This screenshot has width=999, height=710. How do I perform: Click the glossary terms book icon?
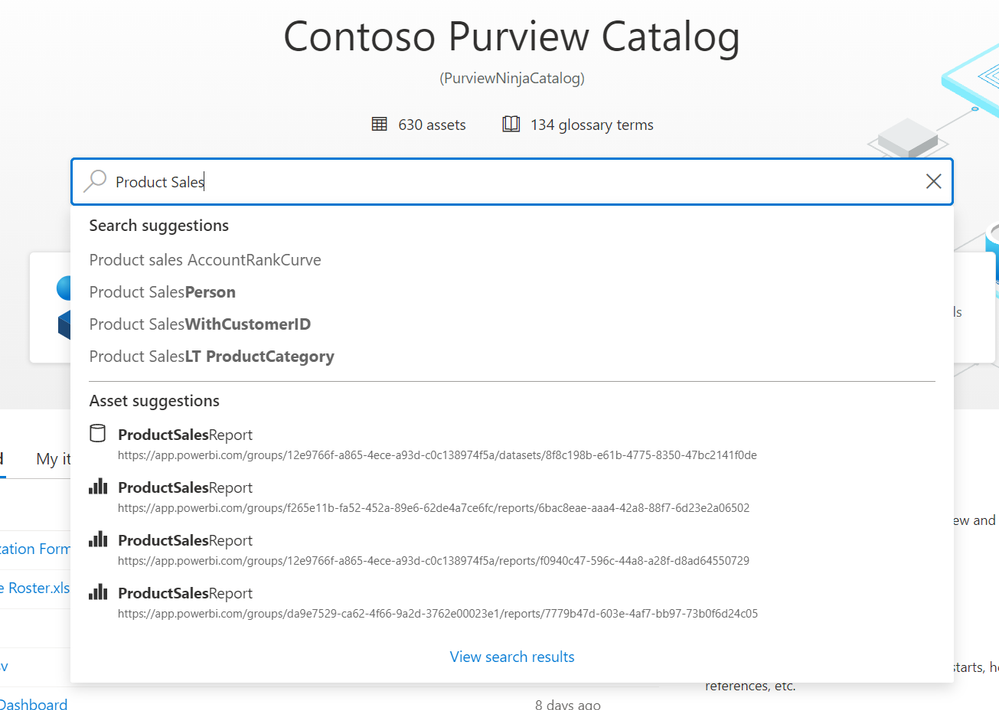511,124
